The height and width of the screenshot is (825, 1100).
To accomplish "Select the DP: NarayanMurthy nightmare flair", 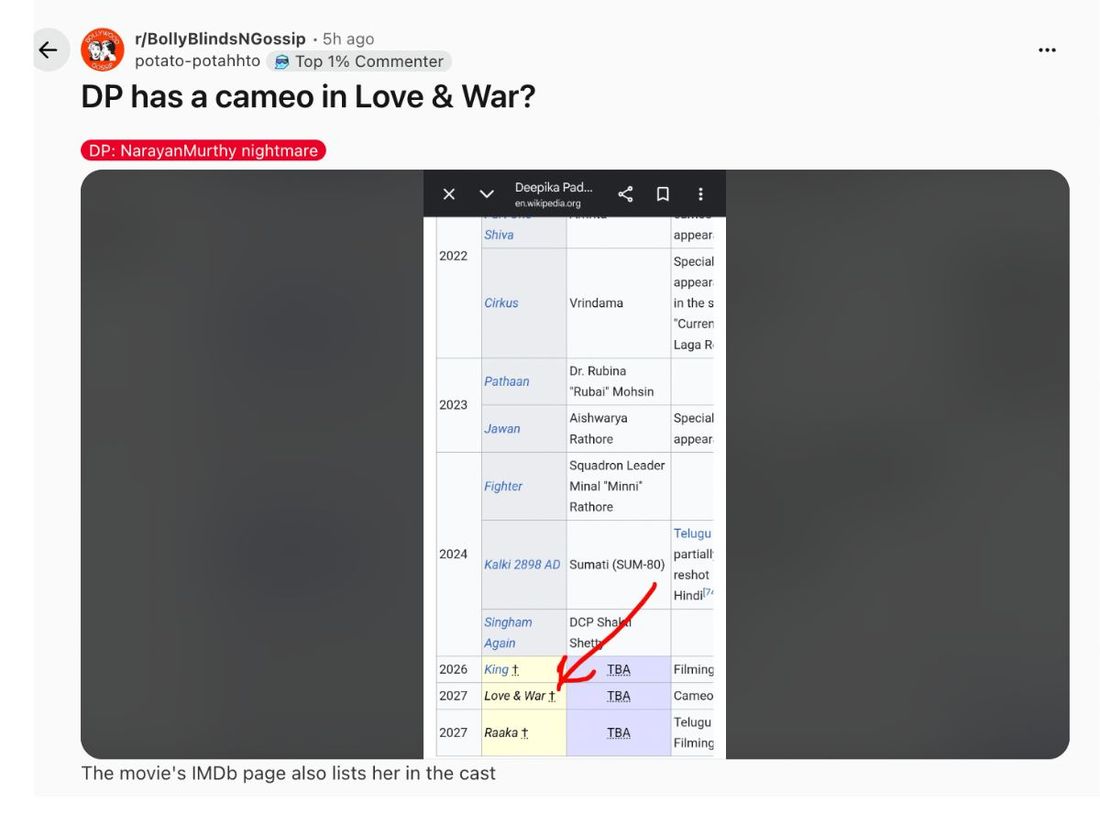I will [x=203, y=150].
